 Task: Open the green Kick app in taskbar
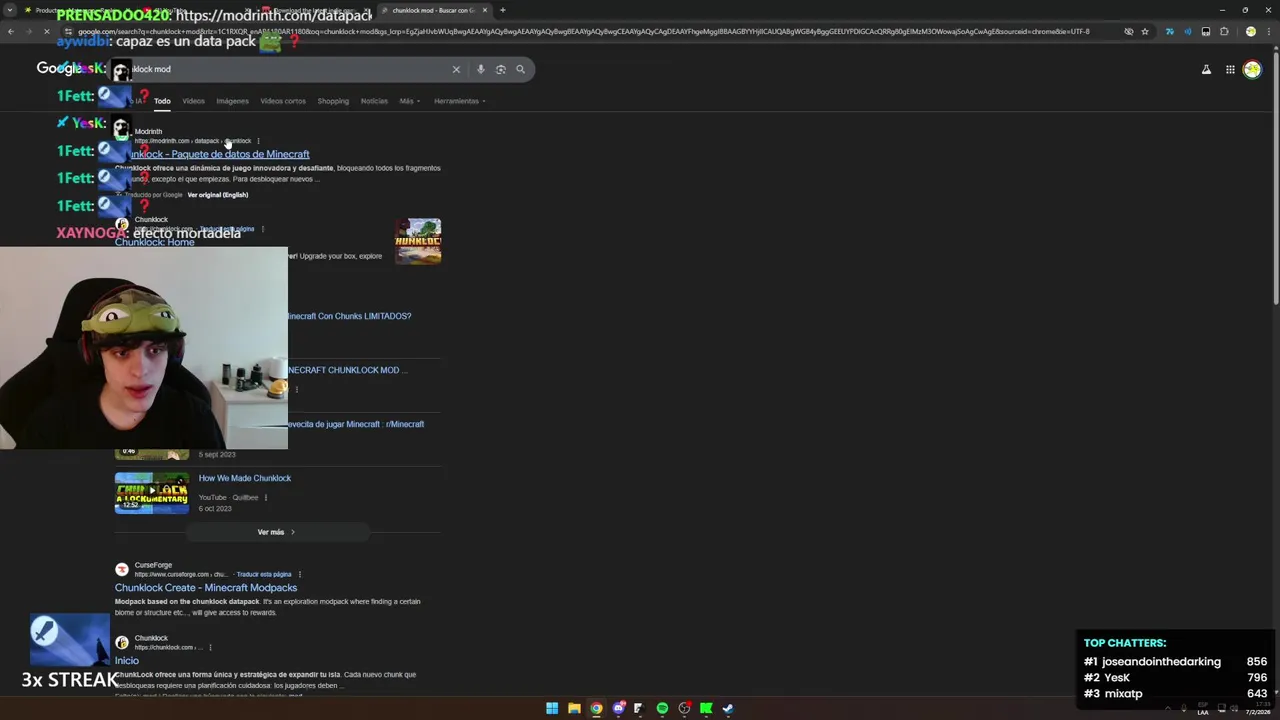(x=706, y=708)
